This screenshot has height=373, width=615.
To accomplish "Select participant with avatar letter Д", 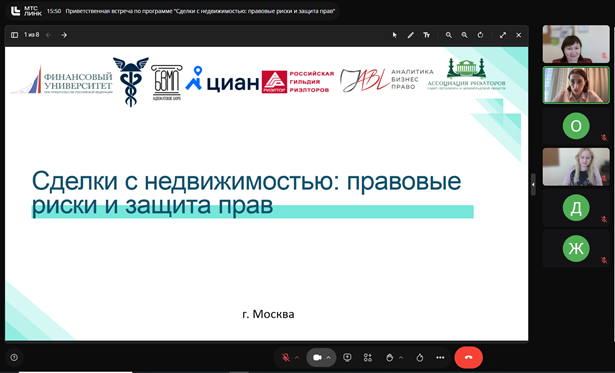I will pos(576,207).
